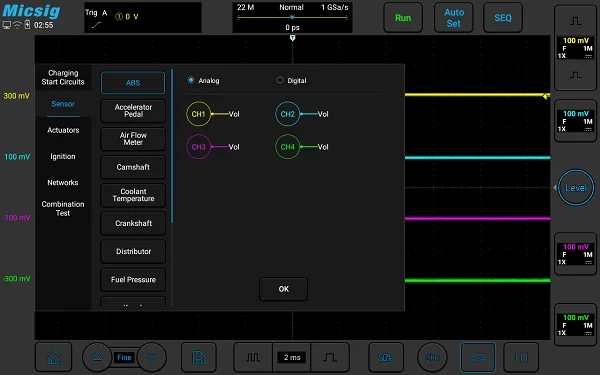
Task: Toggle the CH4 channel circle
Action: pyautogui.click(x=287, y=147)
